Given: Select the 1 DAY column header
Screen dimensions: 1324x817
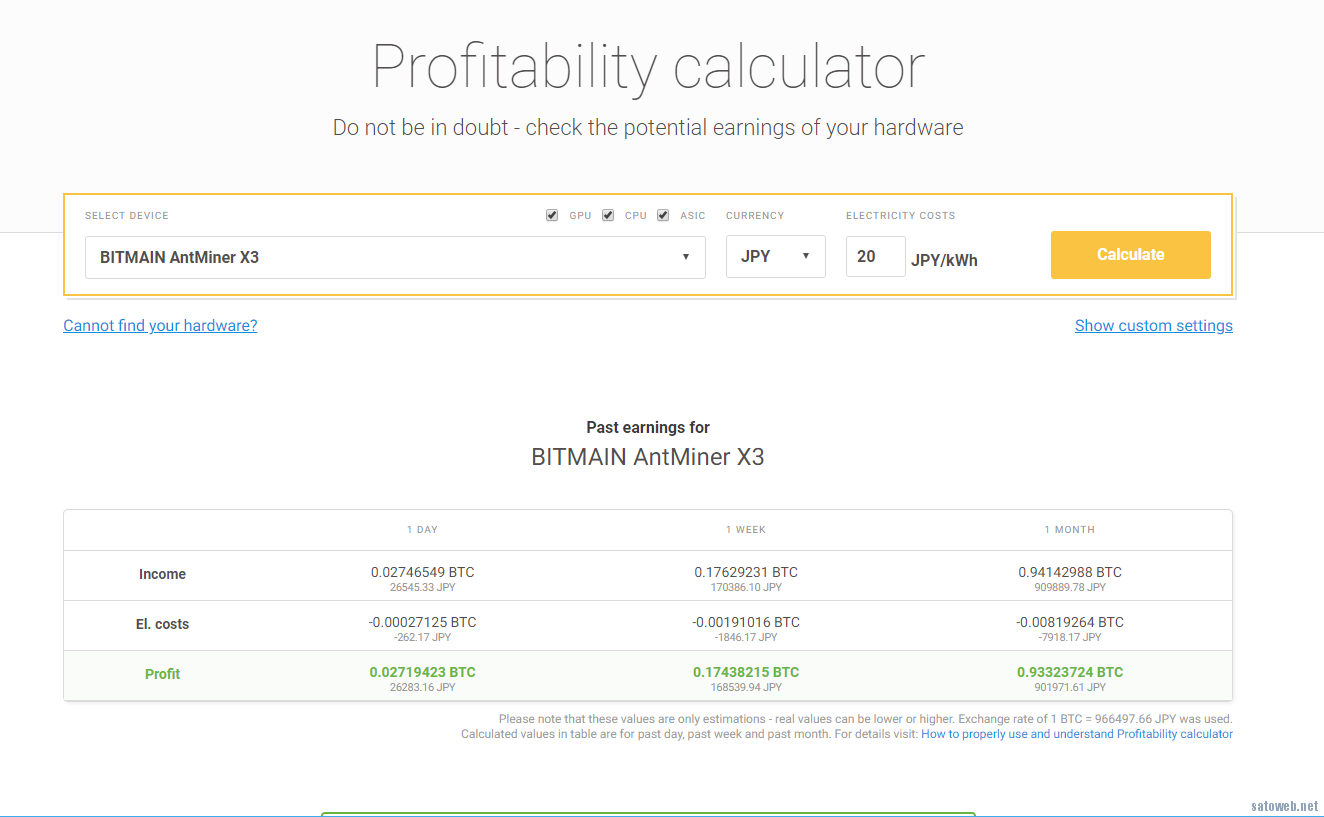Looking at the screenshot, I should [x=422, y=529].
